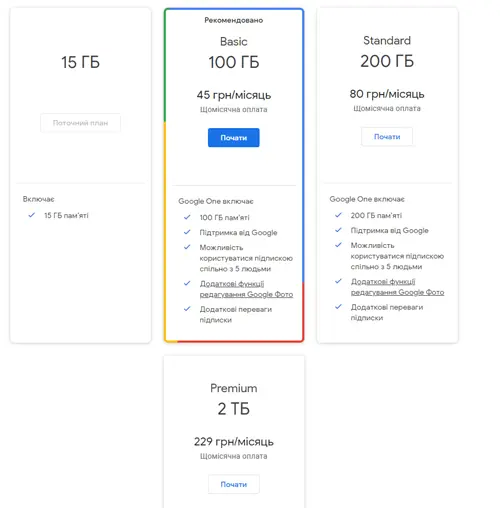The image size is (500, 508).
Task: Click checkmark next to 15 ГБ пам'яті
Action: pyautogui.click(x=32, y=215)
